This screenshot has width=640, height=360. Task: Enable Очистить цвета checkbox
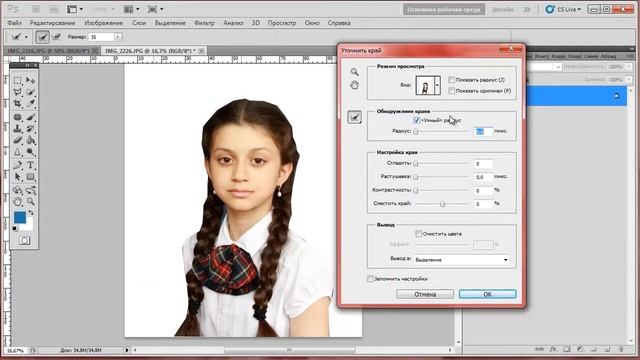click(418, 234)
